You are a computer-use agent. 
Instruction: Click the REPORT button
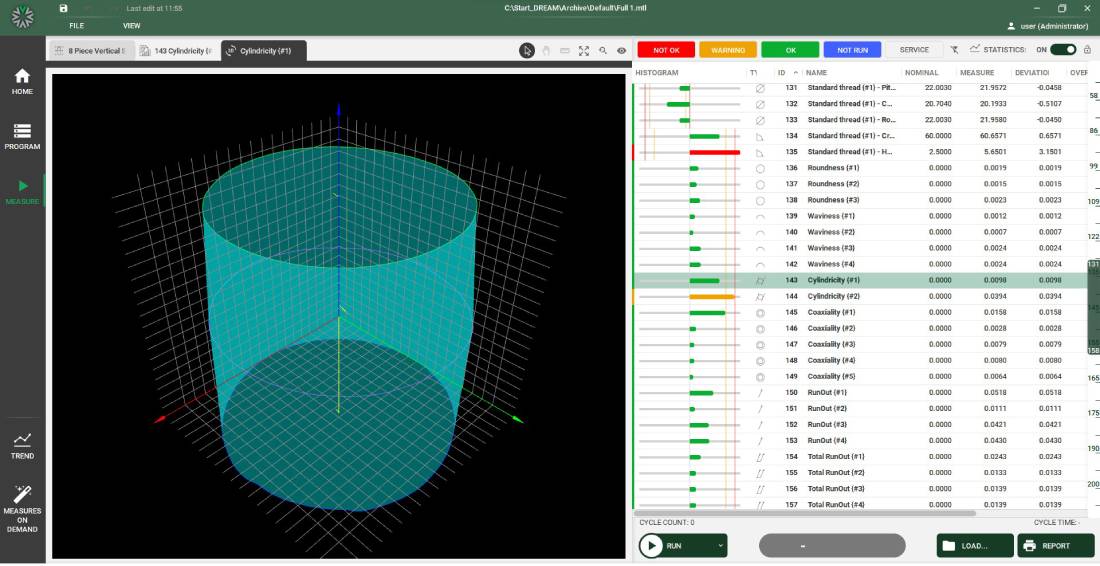click(x=1056, y=546)
